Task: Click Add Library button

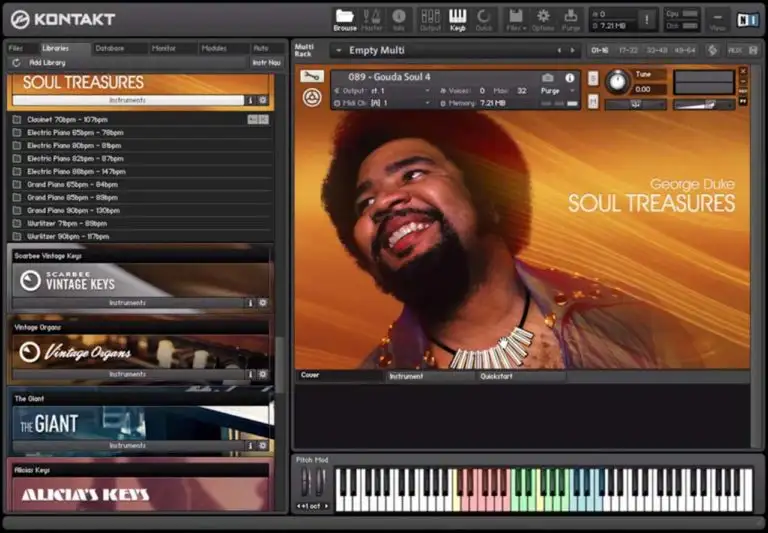Action: point(47,63)
